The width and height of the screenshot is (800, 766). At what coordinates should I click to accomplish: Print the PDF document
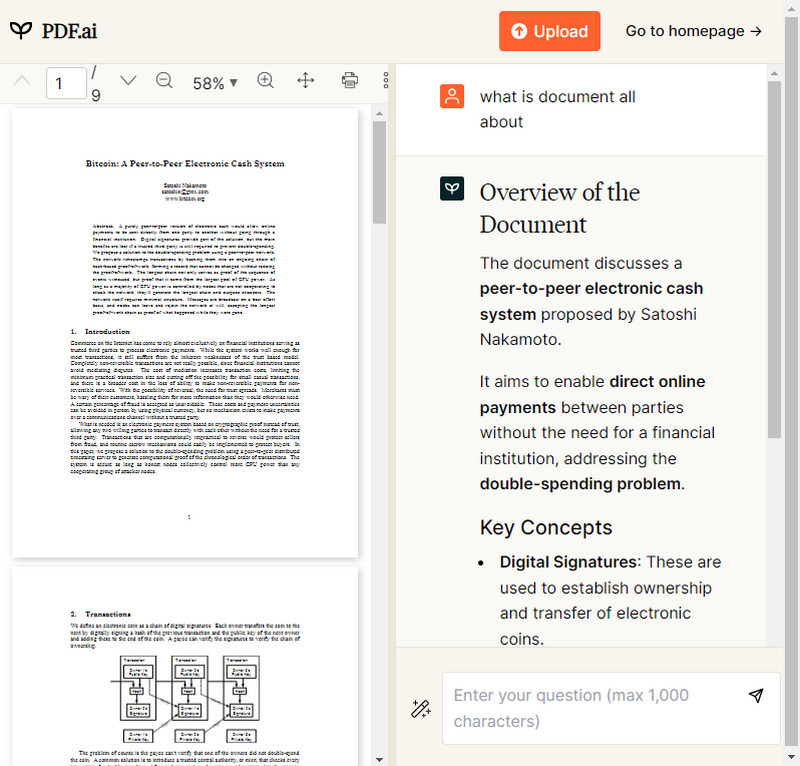(349, 81)
